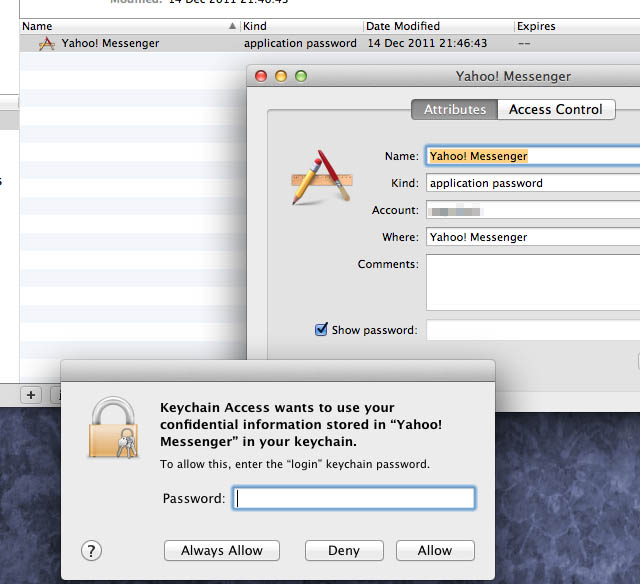Click the plus button to add keychain item

[x=31, y=395]
